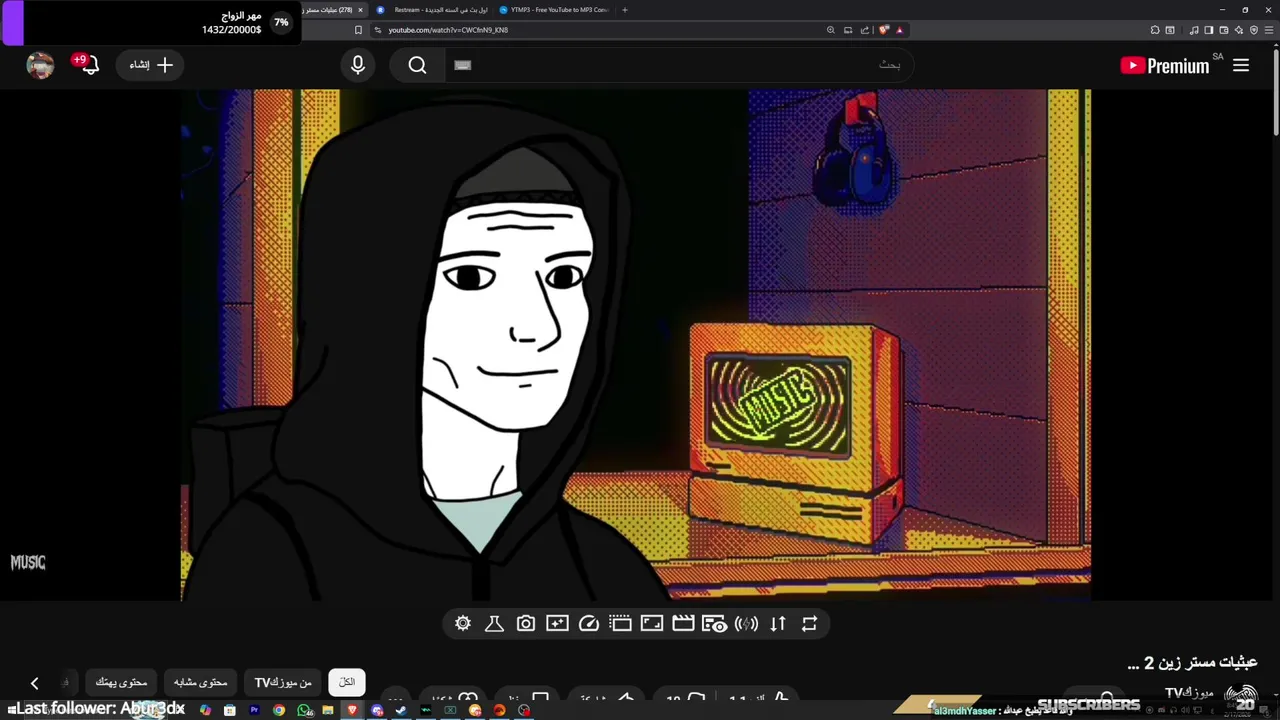1280x720 pixels.
Task: Click the magnifier search button
Action: pos(417,66)
